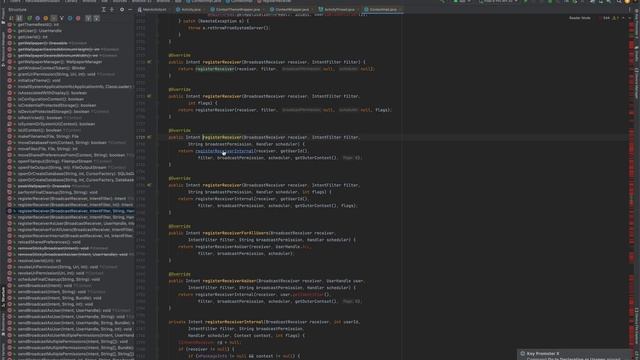Toggle Sort by Visibility in Structure toolbar
640x360 pixels.
tap(11, 18)
